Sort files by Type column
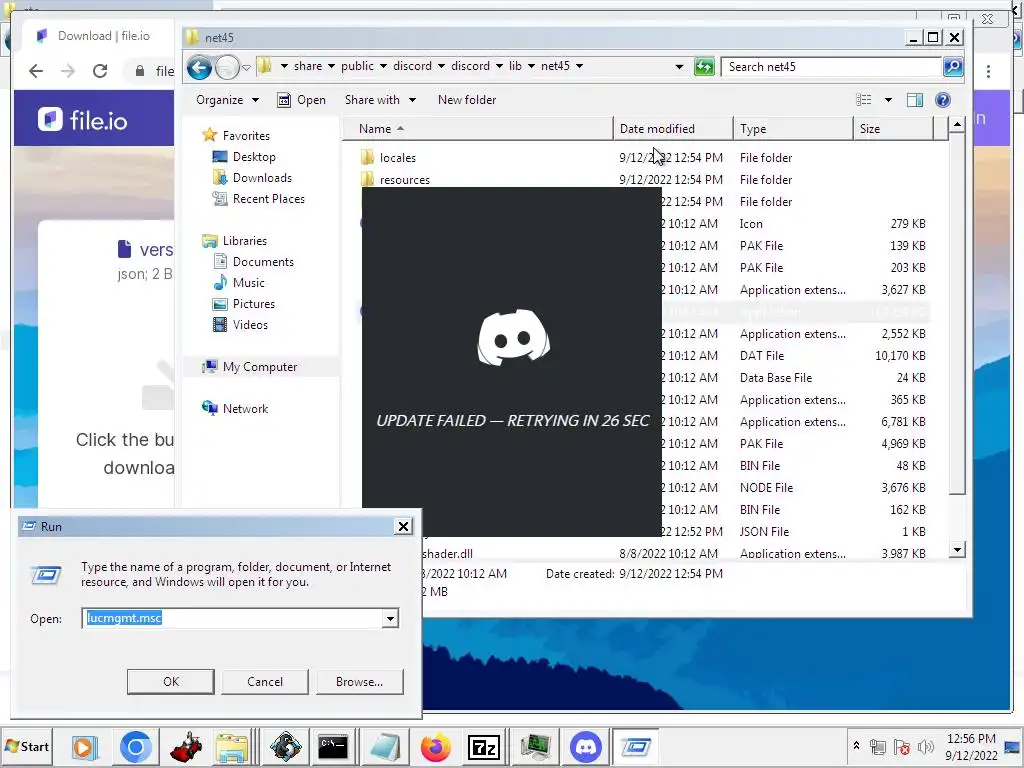1024x768 pixels. pos(793,129)
